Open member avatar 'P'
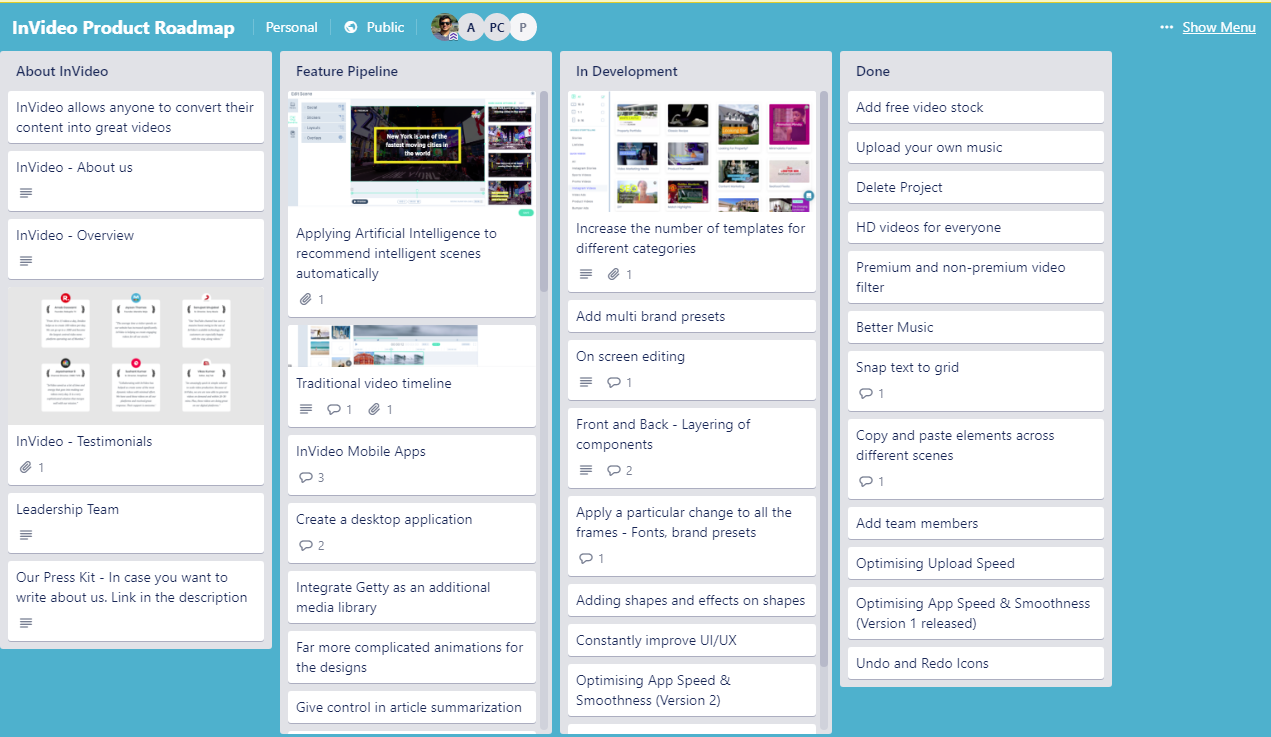The width and height of the screenshot is (1271, 737). click(523, 27)
